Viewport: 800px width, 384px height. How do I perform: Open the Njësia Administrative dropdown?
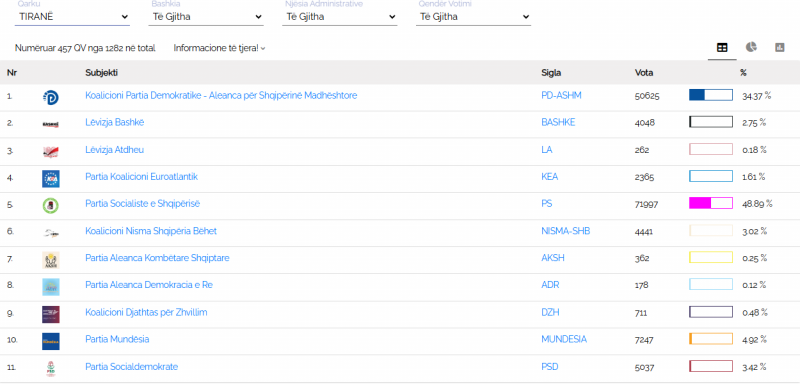click(x=340, y=17)
